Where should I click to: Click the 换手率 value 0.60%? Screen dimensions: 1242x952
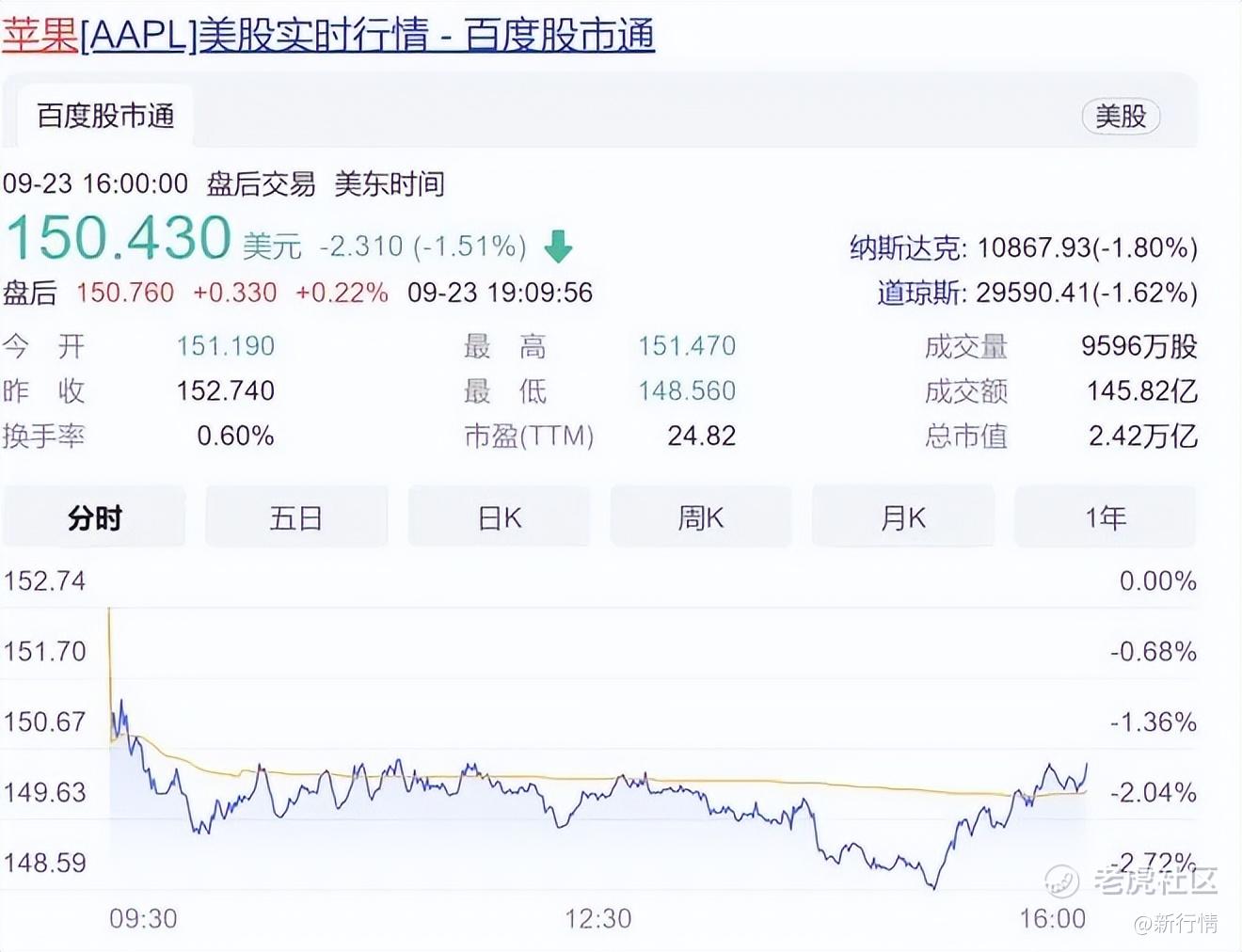(x=235, y=436)
